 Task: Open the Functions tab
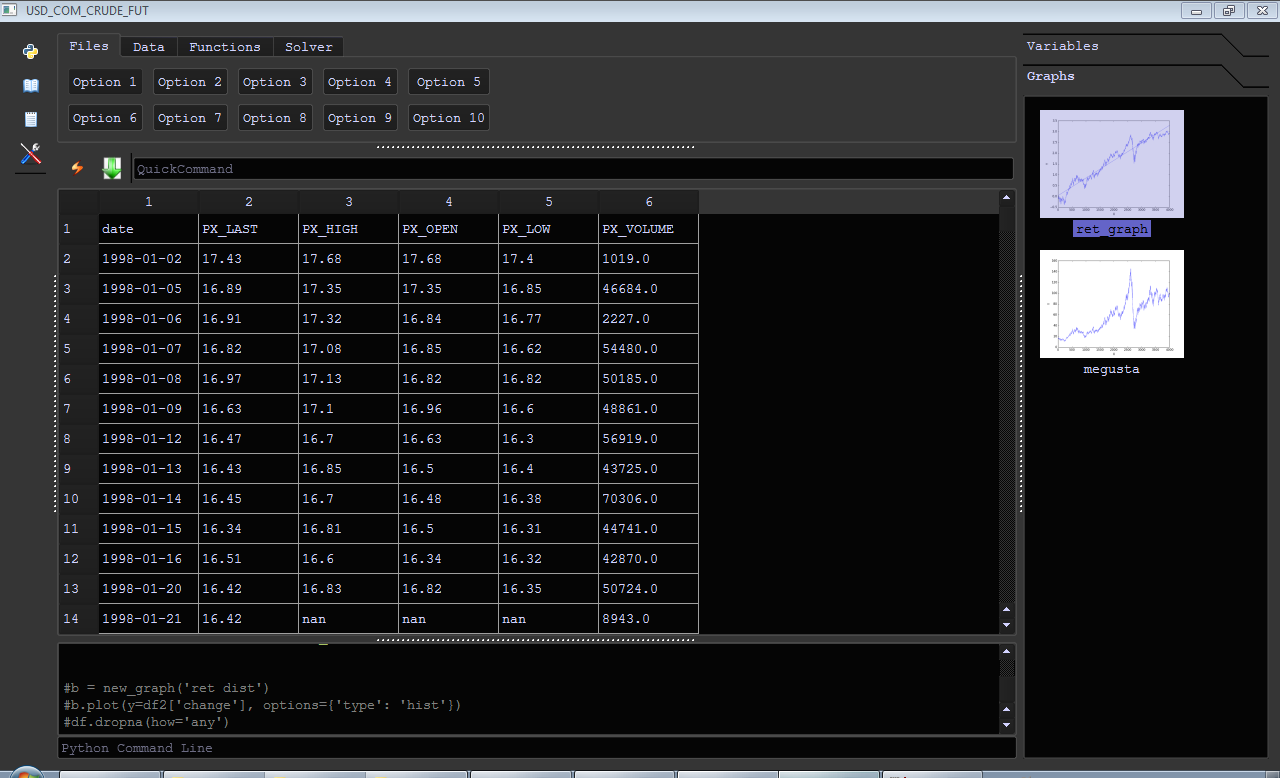(224, 47)
